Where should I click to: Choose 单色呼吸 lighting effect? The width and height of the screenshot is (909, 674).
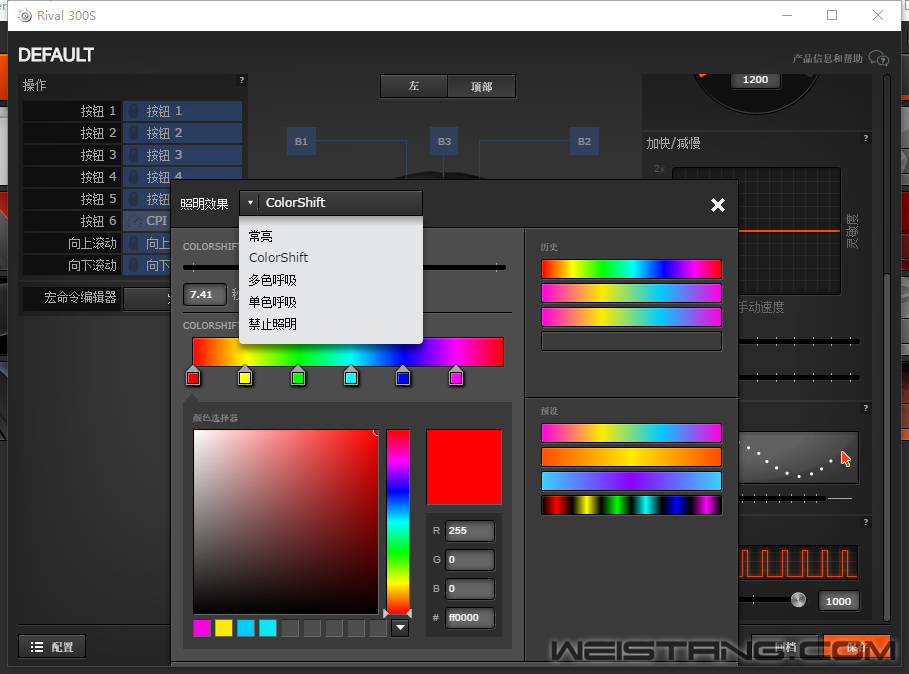pos(272,302)
